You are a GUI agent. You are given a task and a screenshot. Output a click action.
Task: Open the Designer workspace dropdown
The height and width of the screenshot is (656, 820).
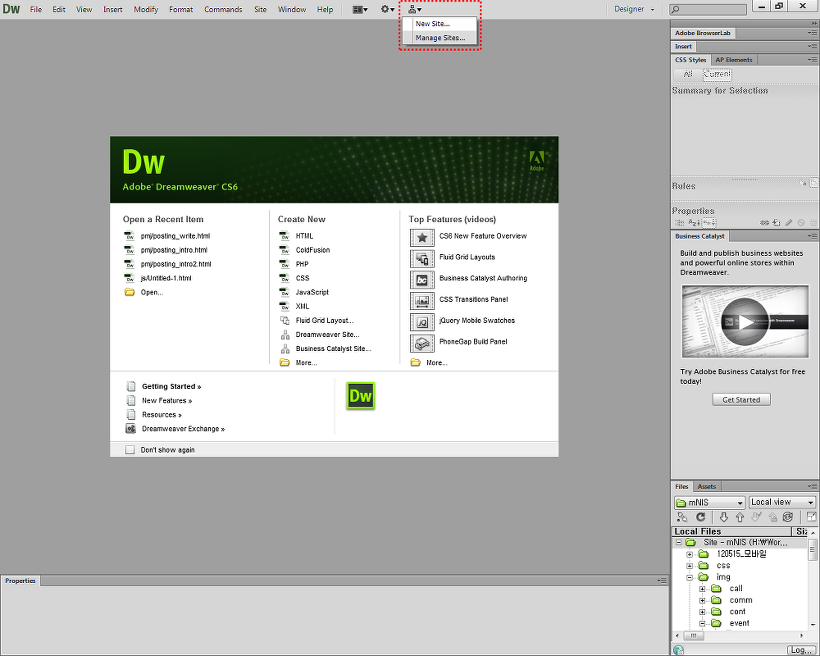(634, 9)
